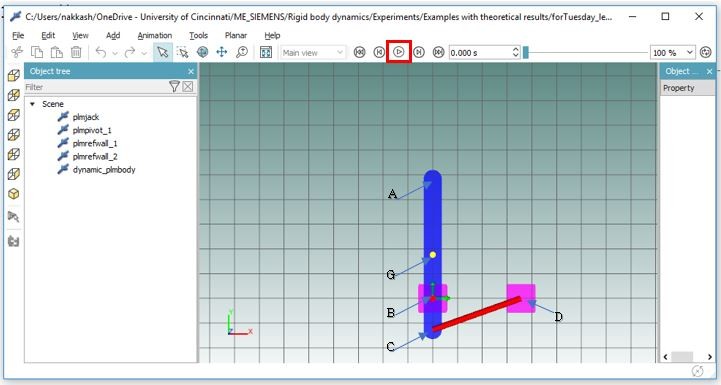The width and height of the screenshot is (721, 385).
Task: Open the Tools menu
Action: tap(198, 35)
